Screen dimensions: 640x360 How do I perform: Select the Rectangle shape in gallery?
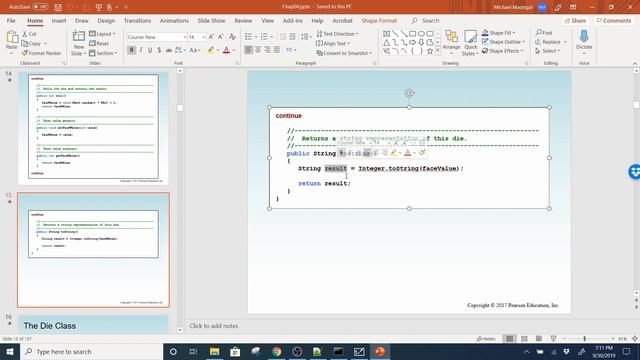tap(413, 33)
